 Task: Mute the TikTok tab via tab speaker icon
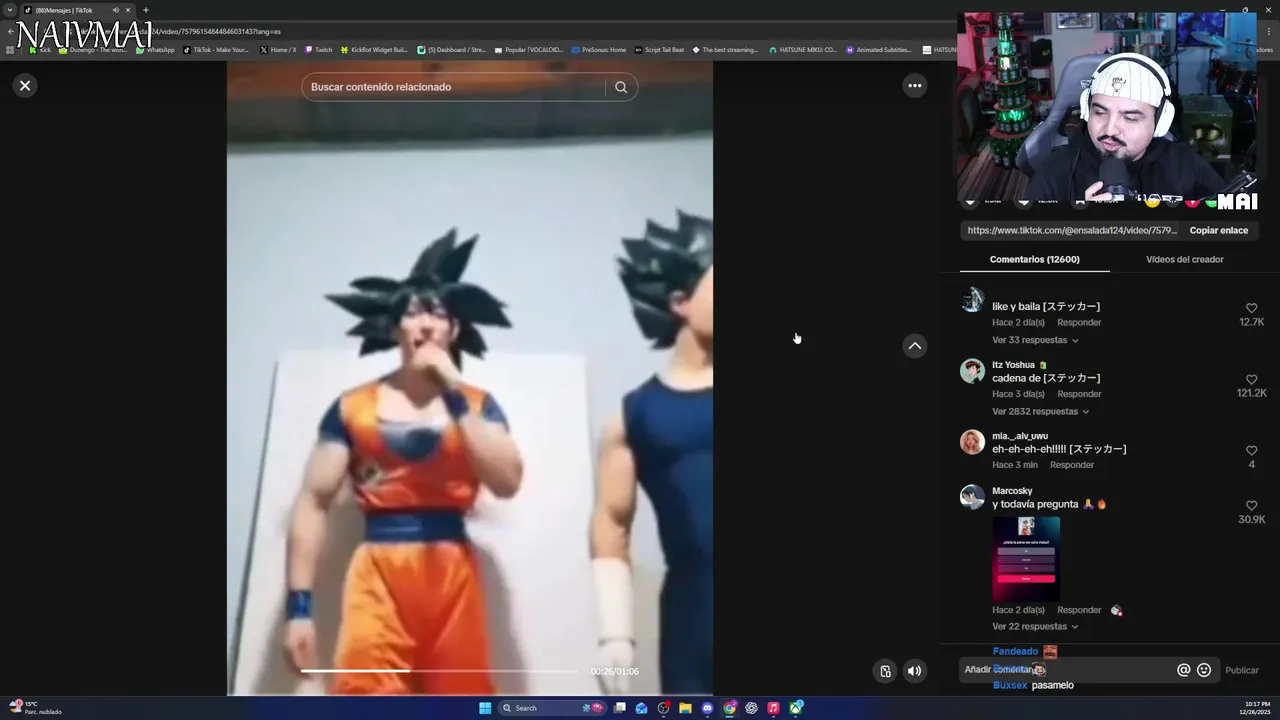click(x=116, y=10)
